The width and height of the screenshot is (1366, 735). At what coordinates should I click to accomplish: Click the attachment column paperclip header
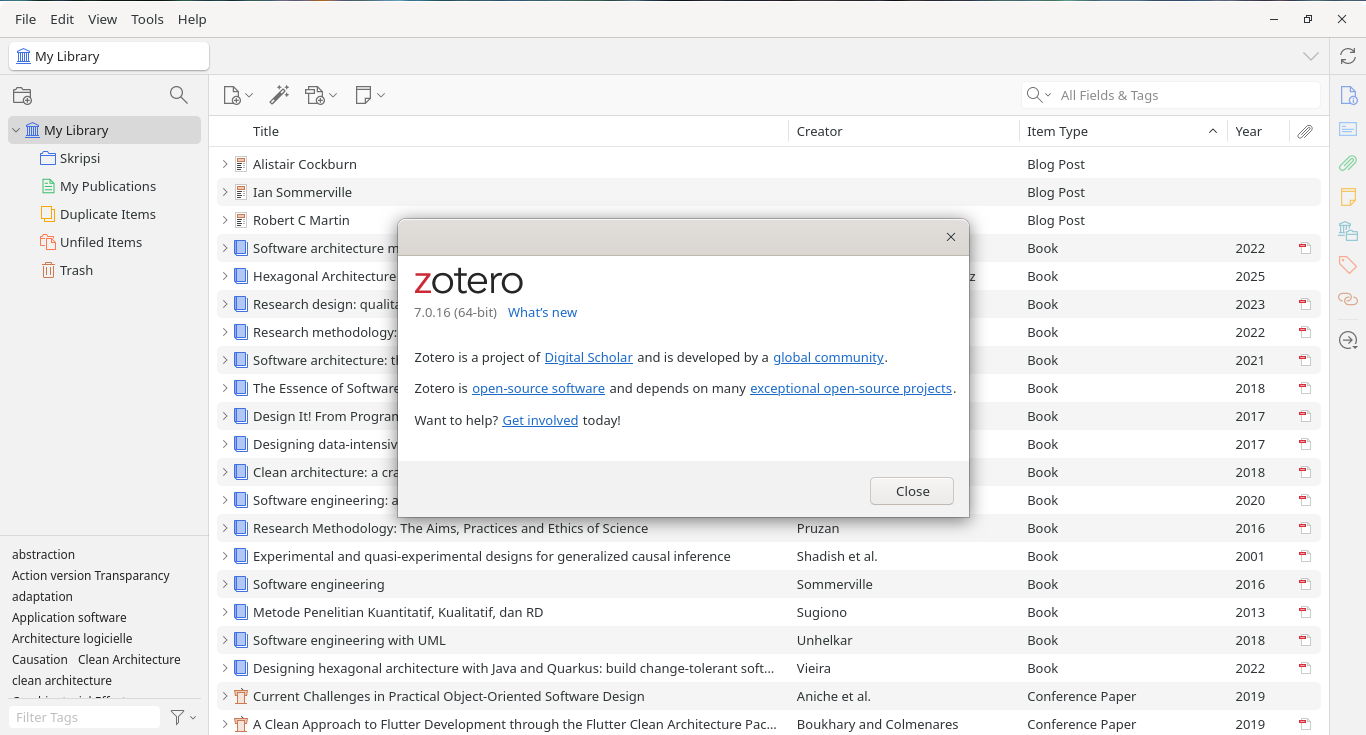tap(1305, 131)
